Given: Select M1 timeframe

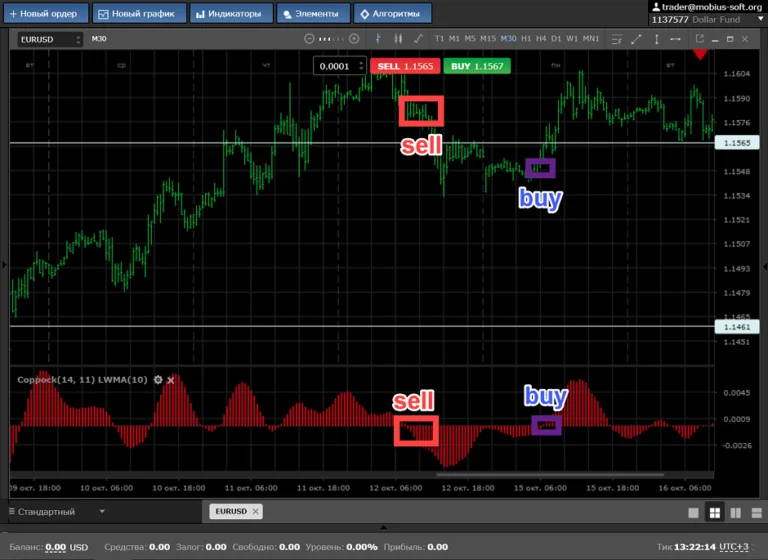Looking at the screenshot, I should (x=454, y=39).
